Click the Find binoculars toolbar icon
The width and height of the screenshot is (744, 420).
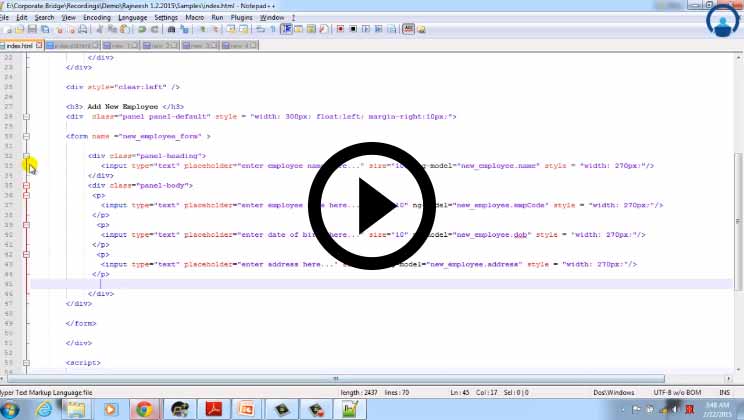click(x=171, y=30)
